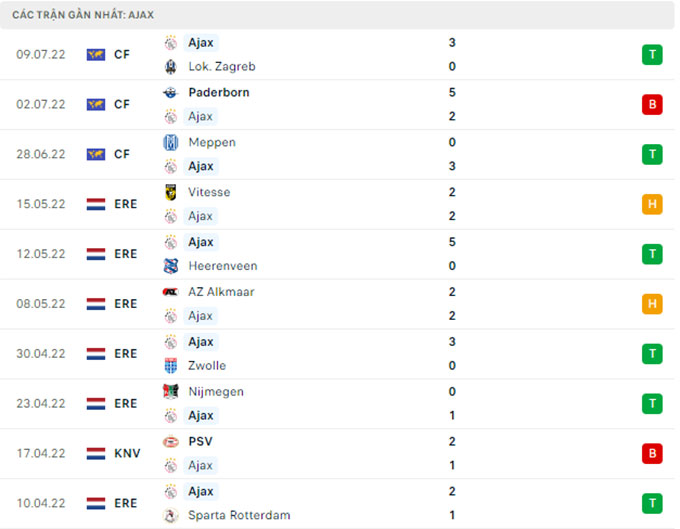Click the Paderborn club crest icon
The image size is (680, 529).
click(170, 92)
